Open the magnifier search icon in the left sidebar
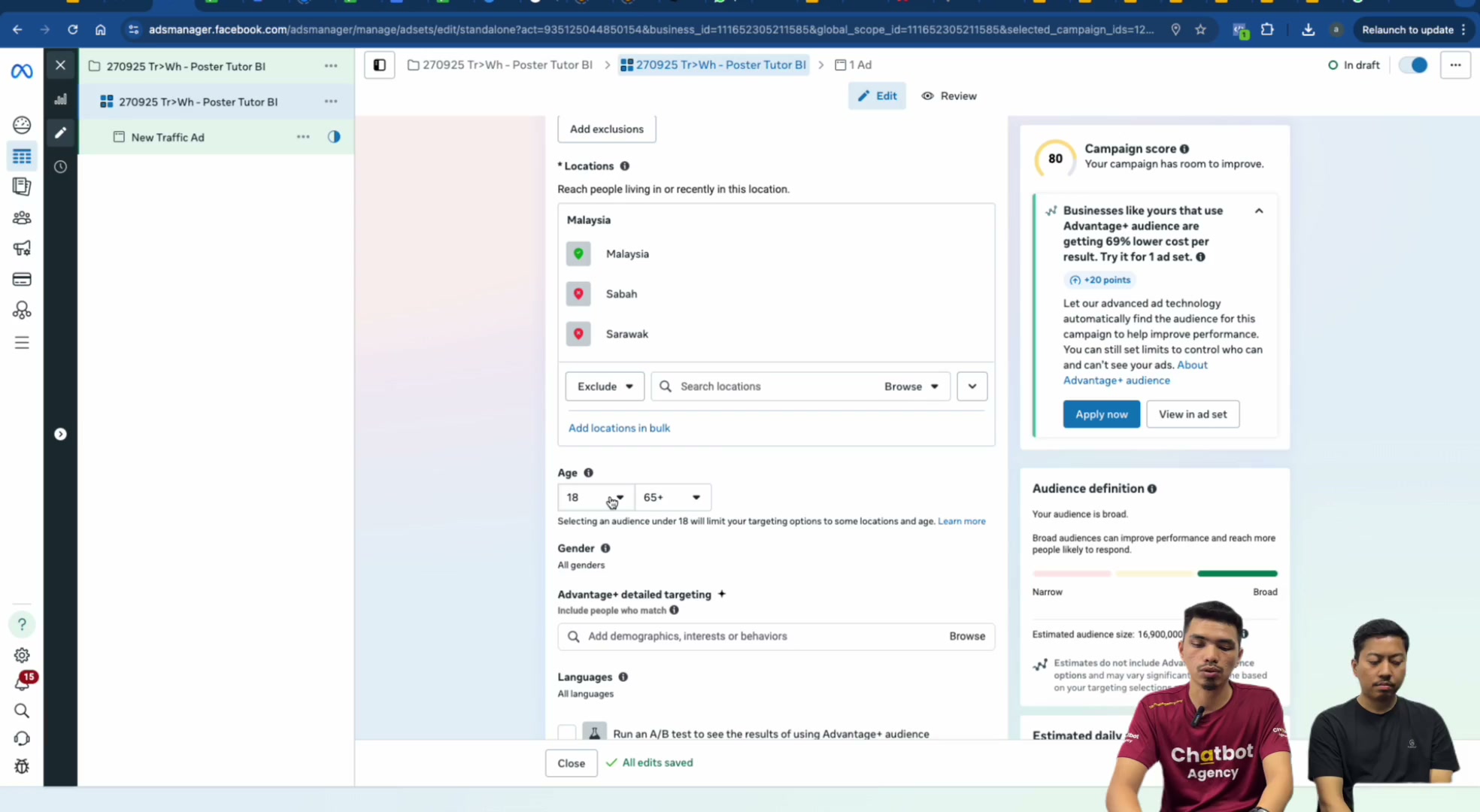The image size is (1480, 812). click(x=22, y=711)
